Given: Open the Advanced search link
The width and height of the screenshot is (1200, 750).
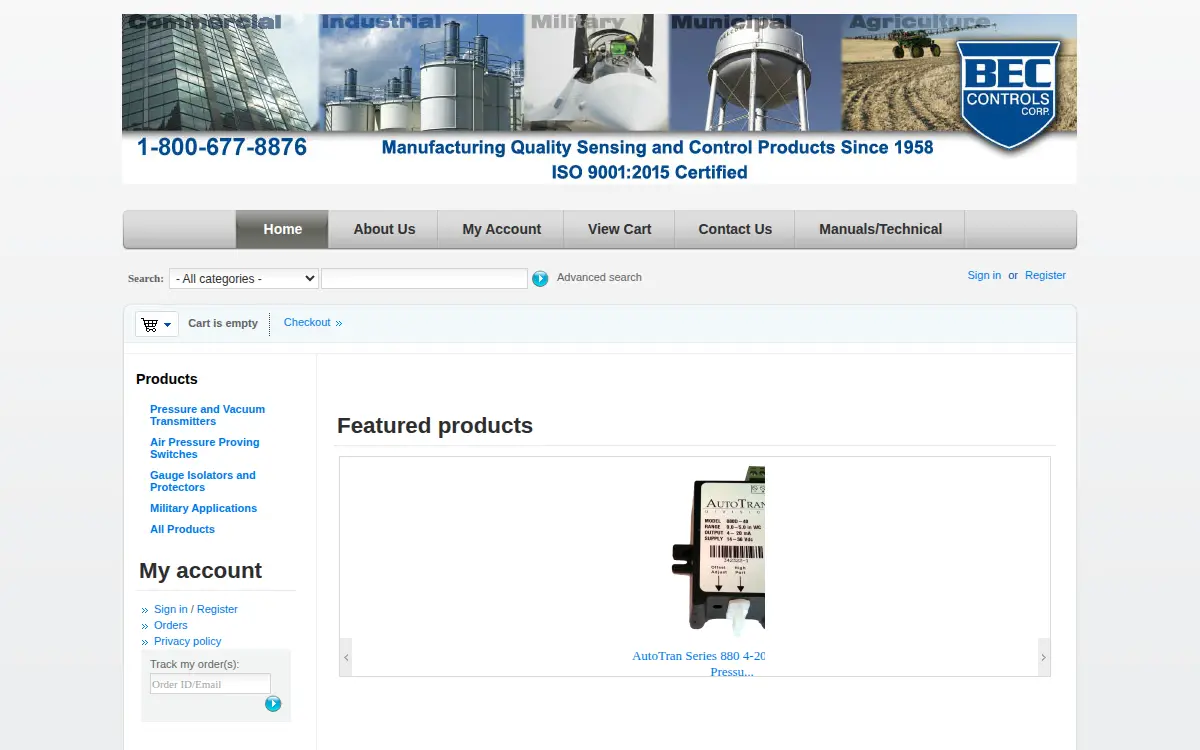Looking at the screenshot, I should point(599,277).
